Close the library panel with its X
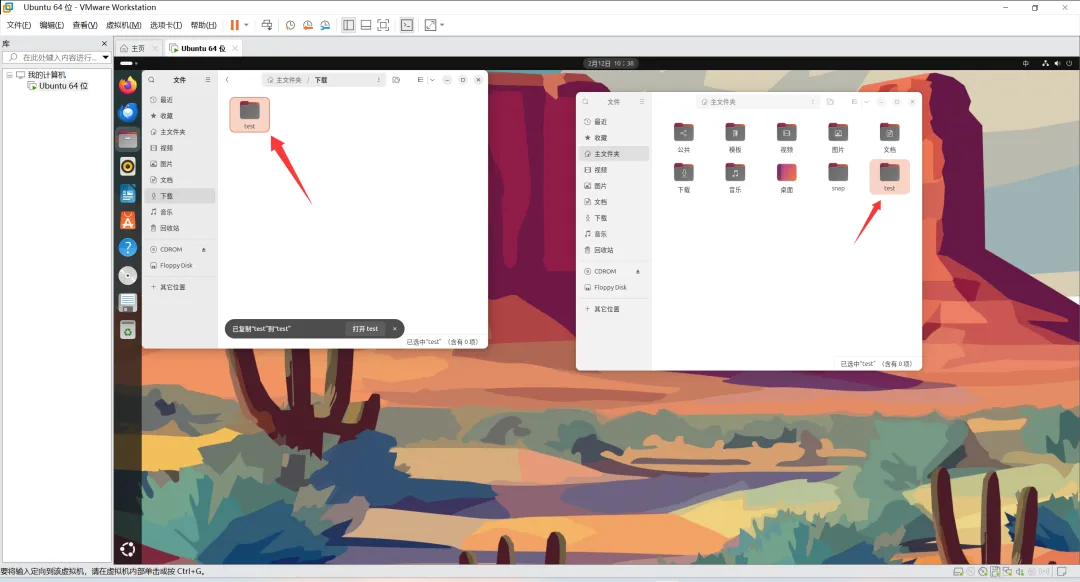The image size is (1080, 582). tap(105, 43)
